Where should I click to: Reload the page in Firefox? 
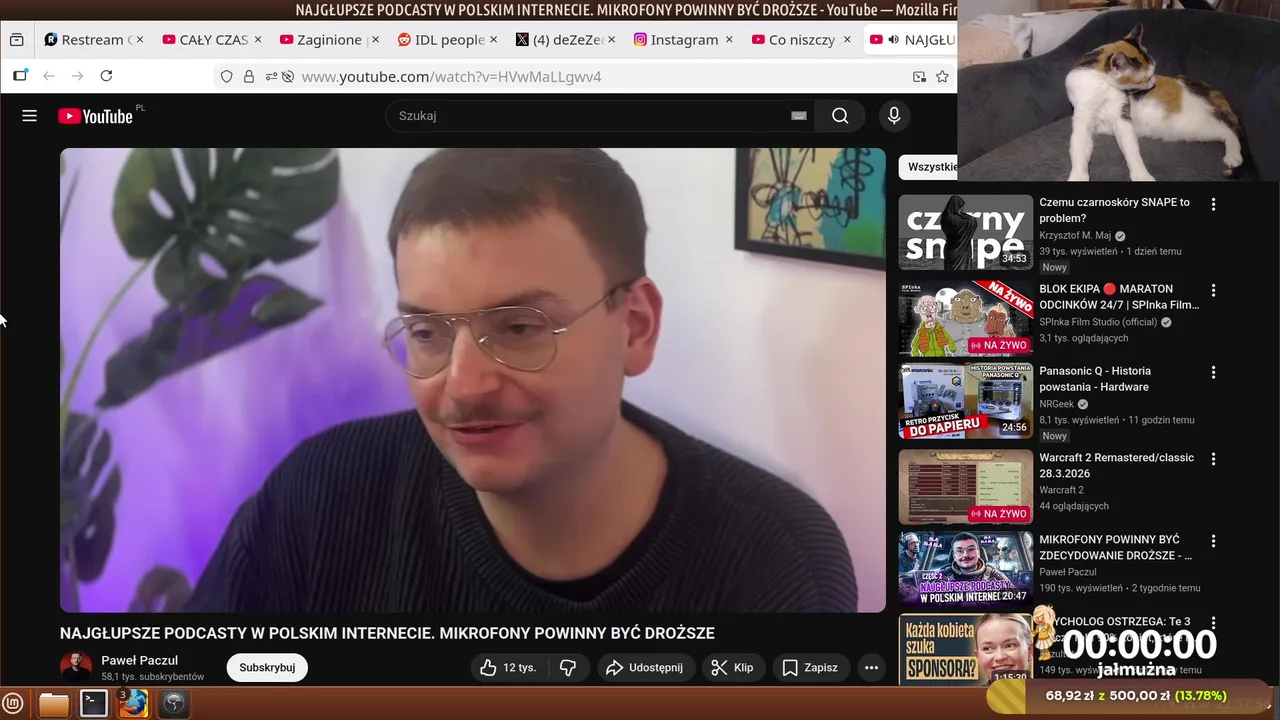(106, 76)
